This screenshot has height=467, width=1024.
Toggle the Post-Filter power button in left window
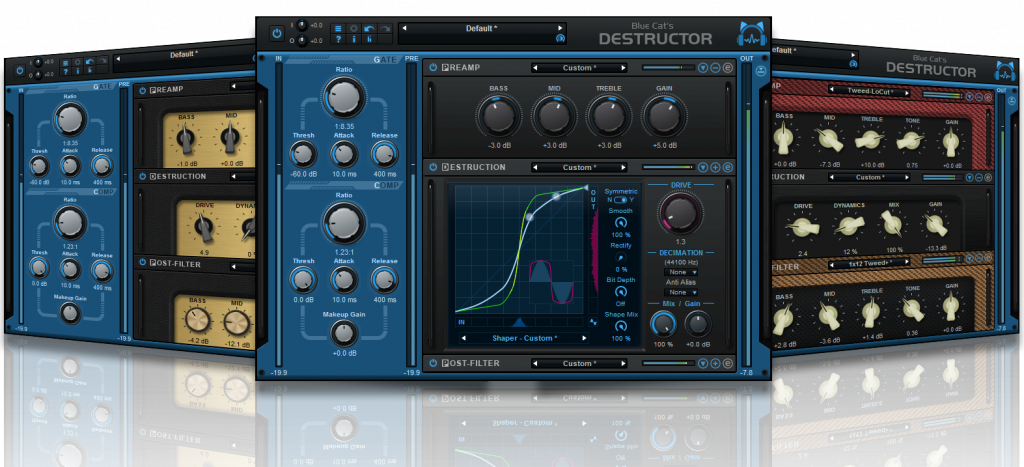coord(142,264)
